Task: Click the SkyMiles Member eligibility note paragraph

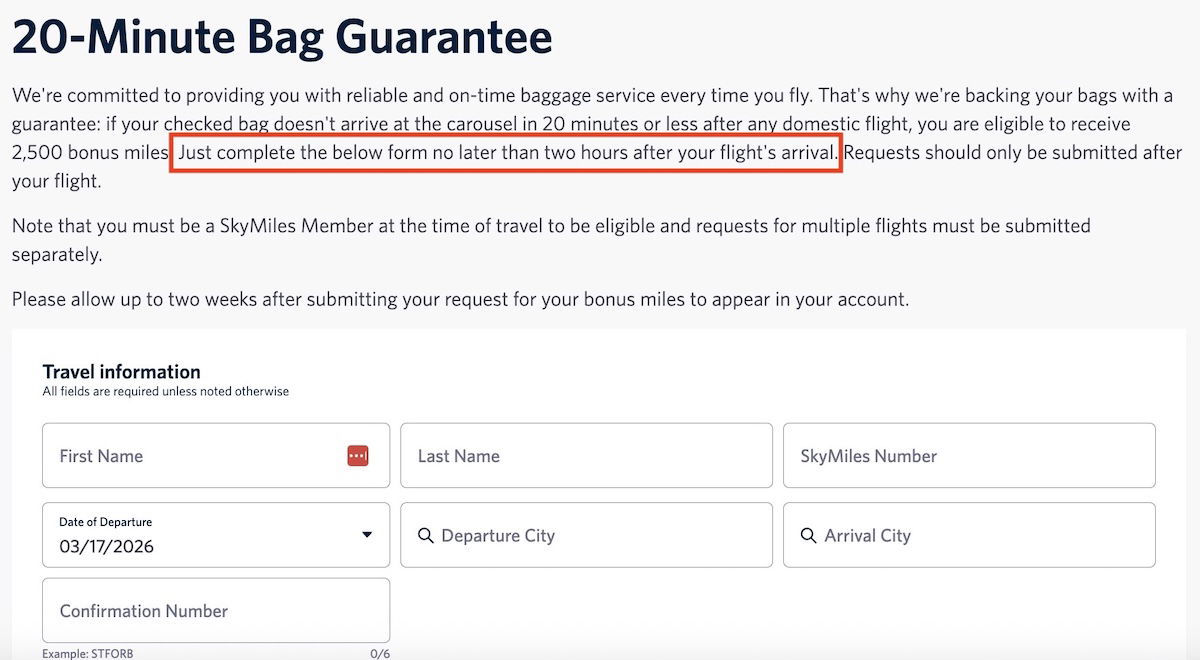Action: 550,240
